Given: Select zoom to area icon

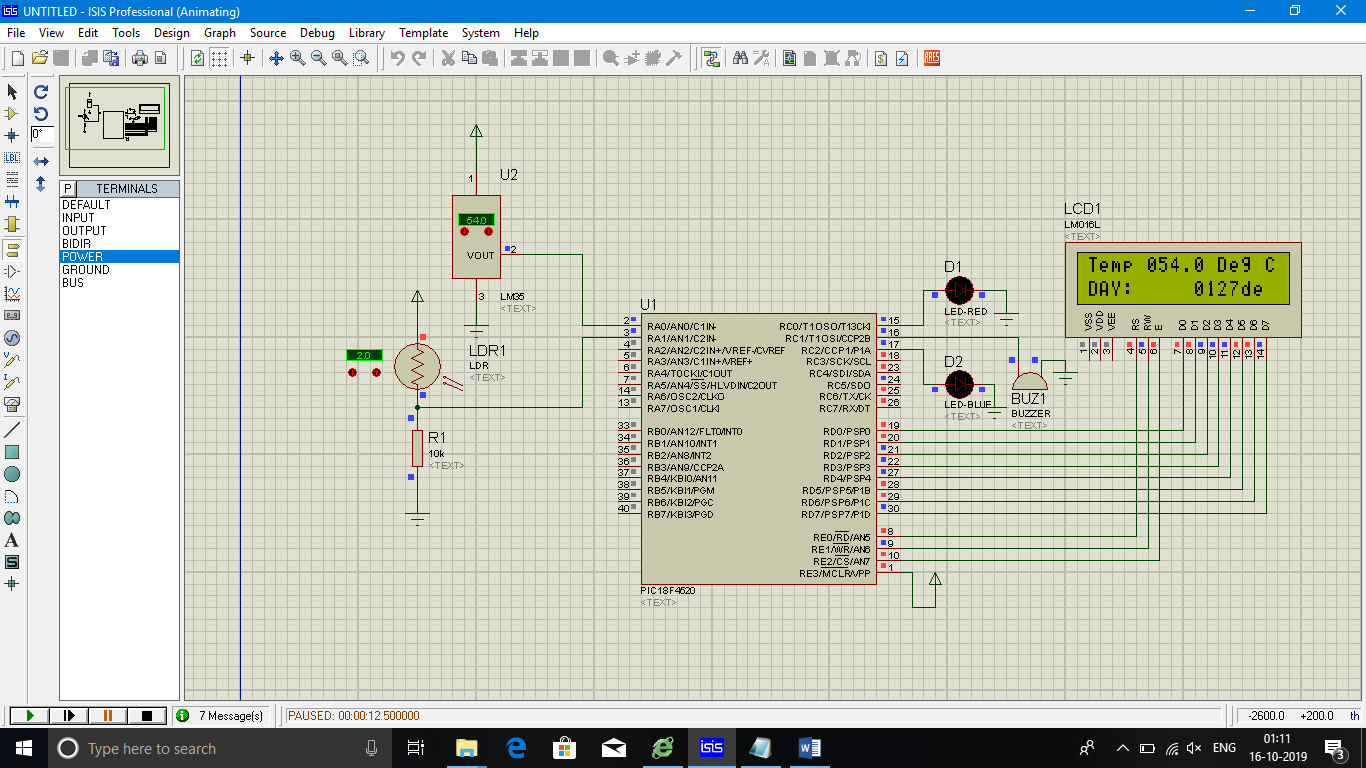Looking at the screenshot, I should tap(361, 58).
